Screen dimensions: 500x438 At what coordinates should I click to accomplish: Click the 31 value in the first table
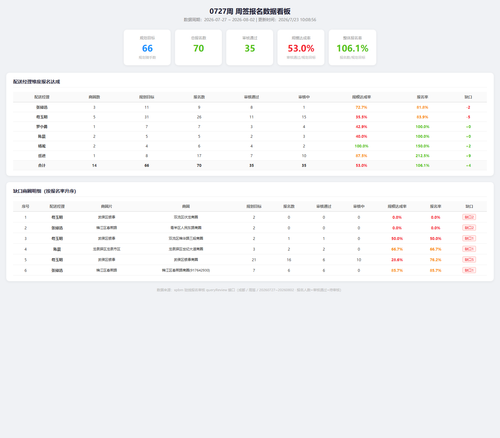pyautogui.click(x=147, y=117)
